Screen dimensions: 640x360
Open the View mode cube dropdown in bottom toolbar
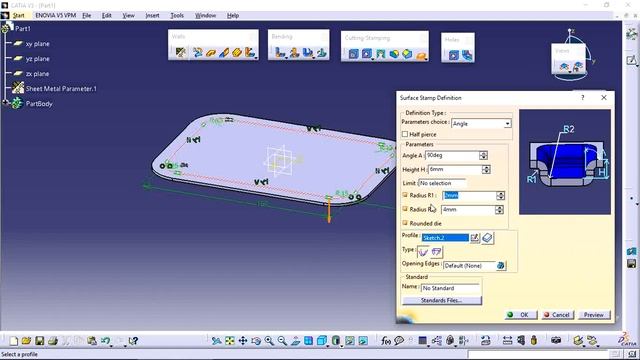coord(328,345)
